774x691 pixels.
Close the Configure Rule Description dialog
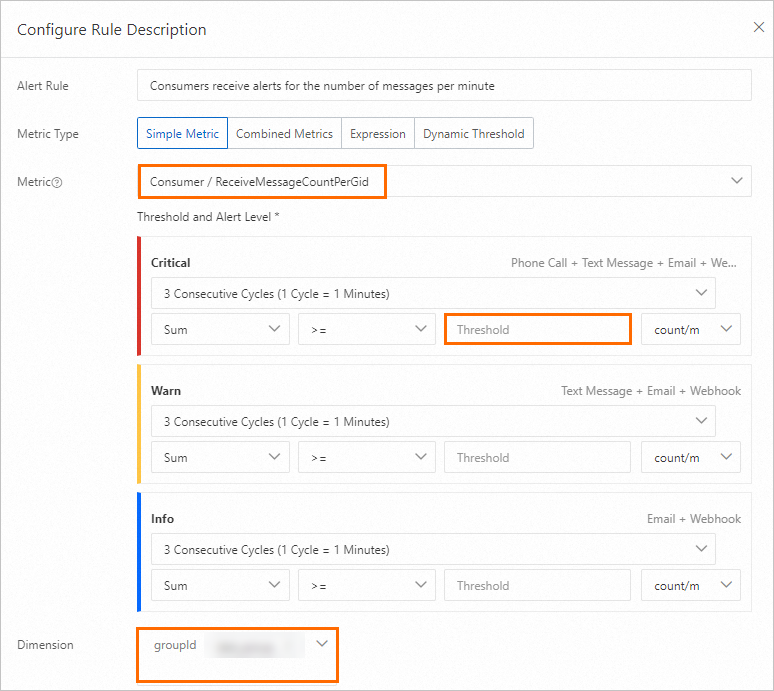758,28
